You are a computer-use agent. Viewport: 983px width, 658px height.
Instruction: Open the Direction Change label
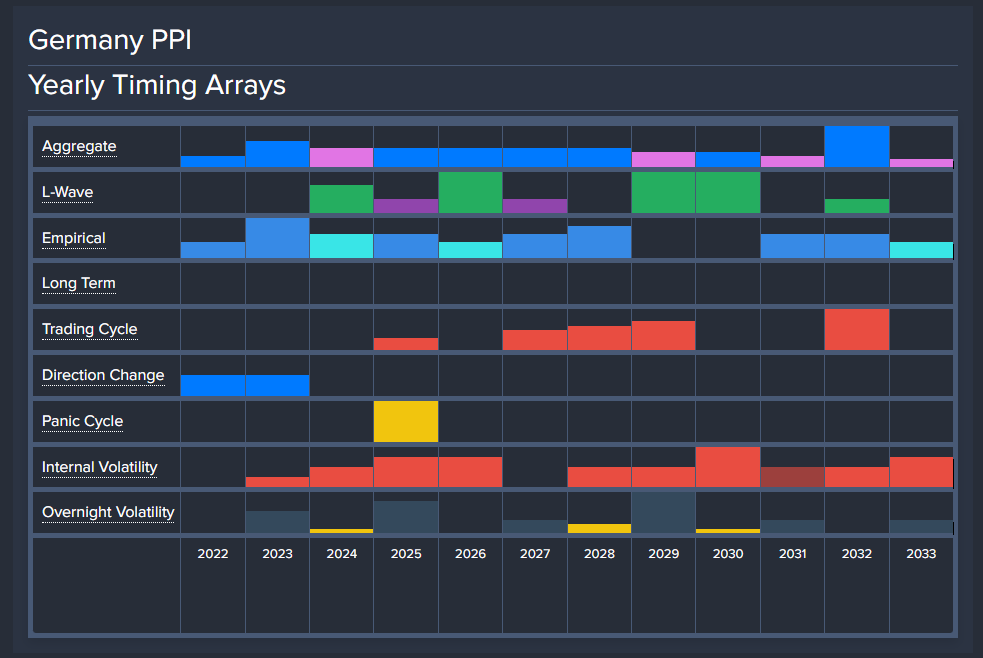(103, 375)
